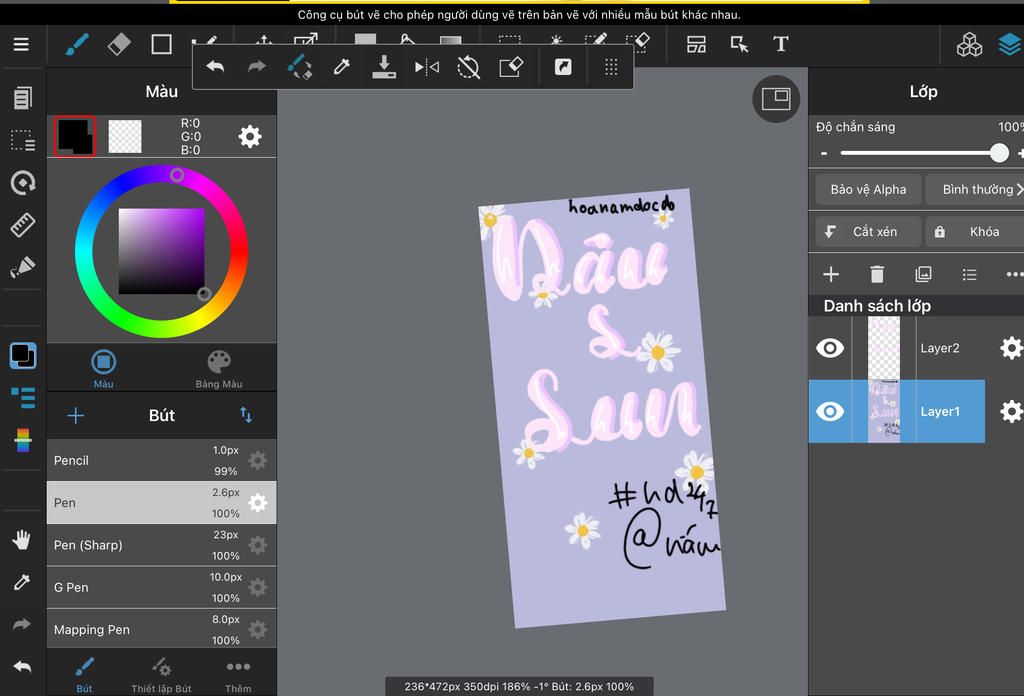Screen dimensions: 1024x696
Task: Undo using the floating toolbar arrow
Action: pos(216,67)
